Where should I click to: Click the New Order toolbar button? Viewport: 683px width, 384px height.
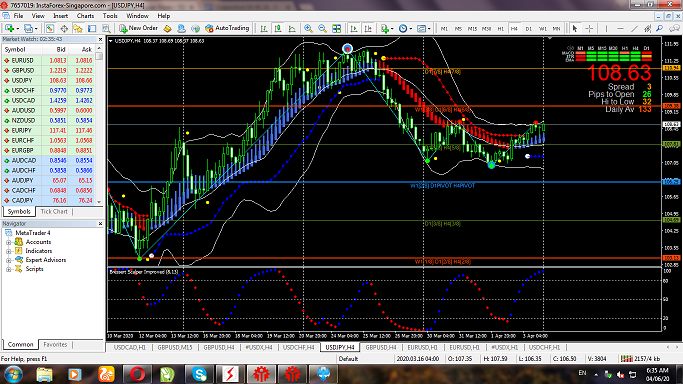point(138,28)
